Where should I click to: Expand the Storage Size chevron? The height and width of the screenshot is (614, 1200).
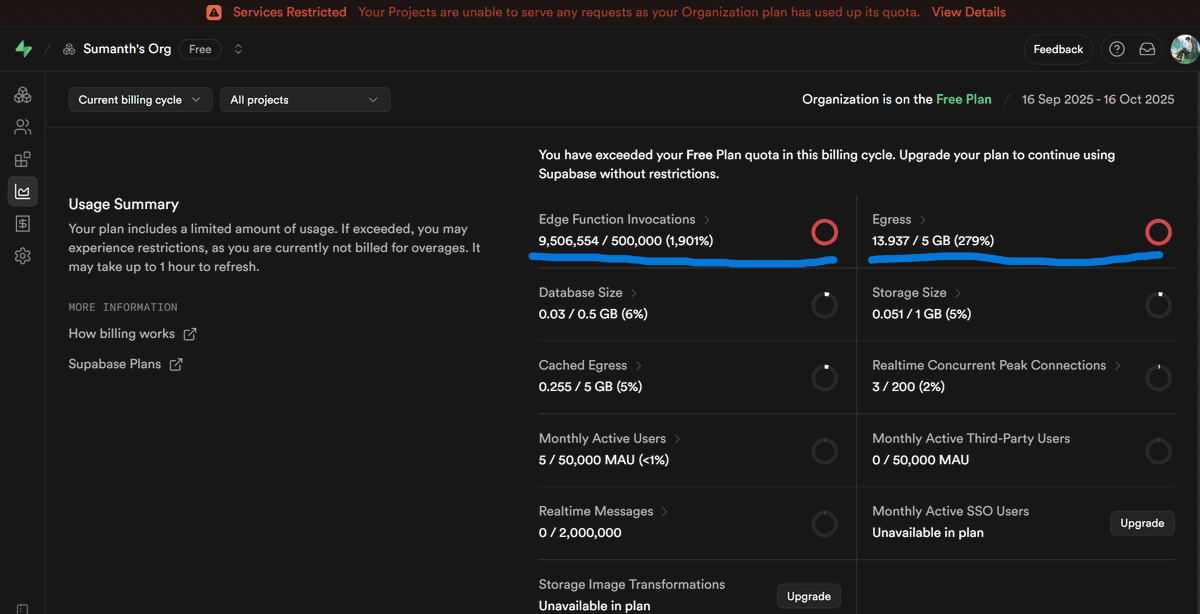(x=958, y=293)
